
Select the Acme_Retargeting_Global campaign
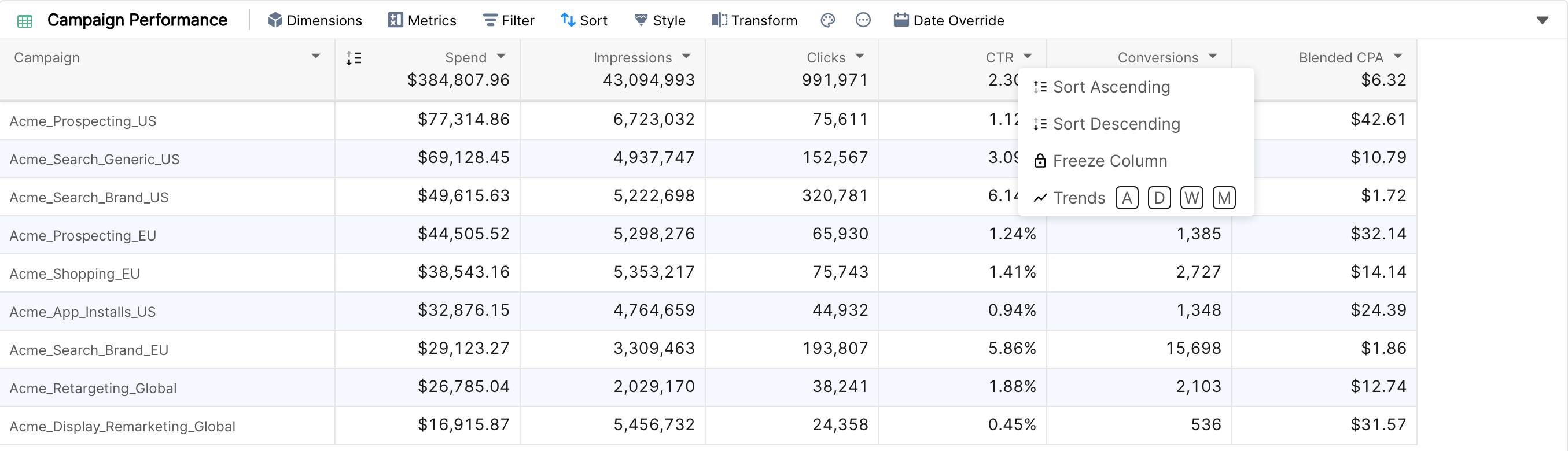coord(93,389)
